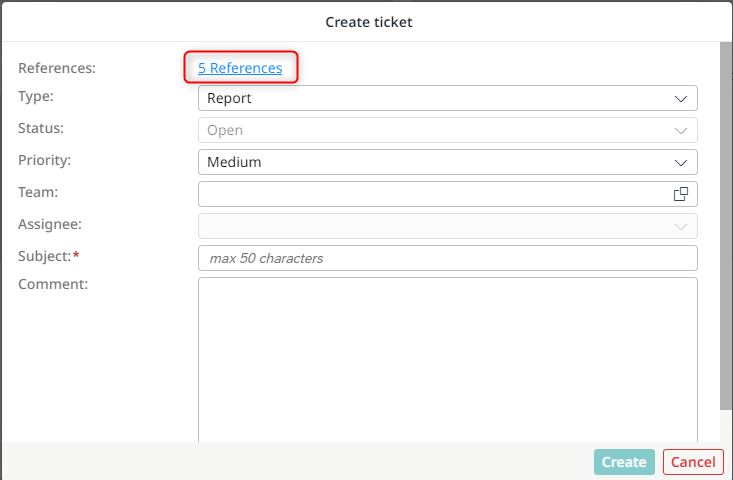Click the Create button
The height and width of the screenshot is (480, 733).
point(624,462)
